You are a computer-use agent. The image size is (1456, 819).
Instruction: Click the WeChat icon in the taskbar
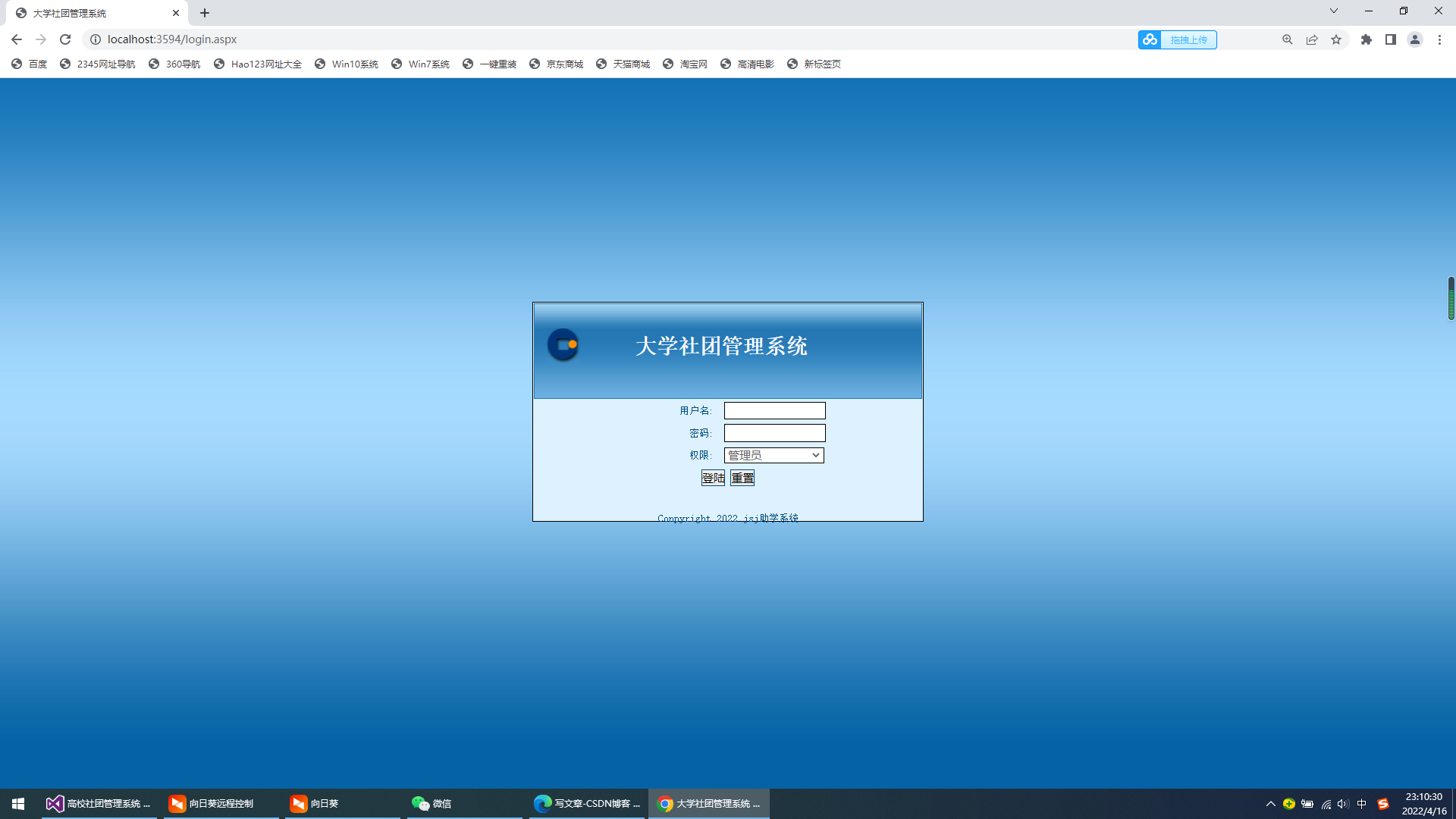pos(419,804)
